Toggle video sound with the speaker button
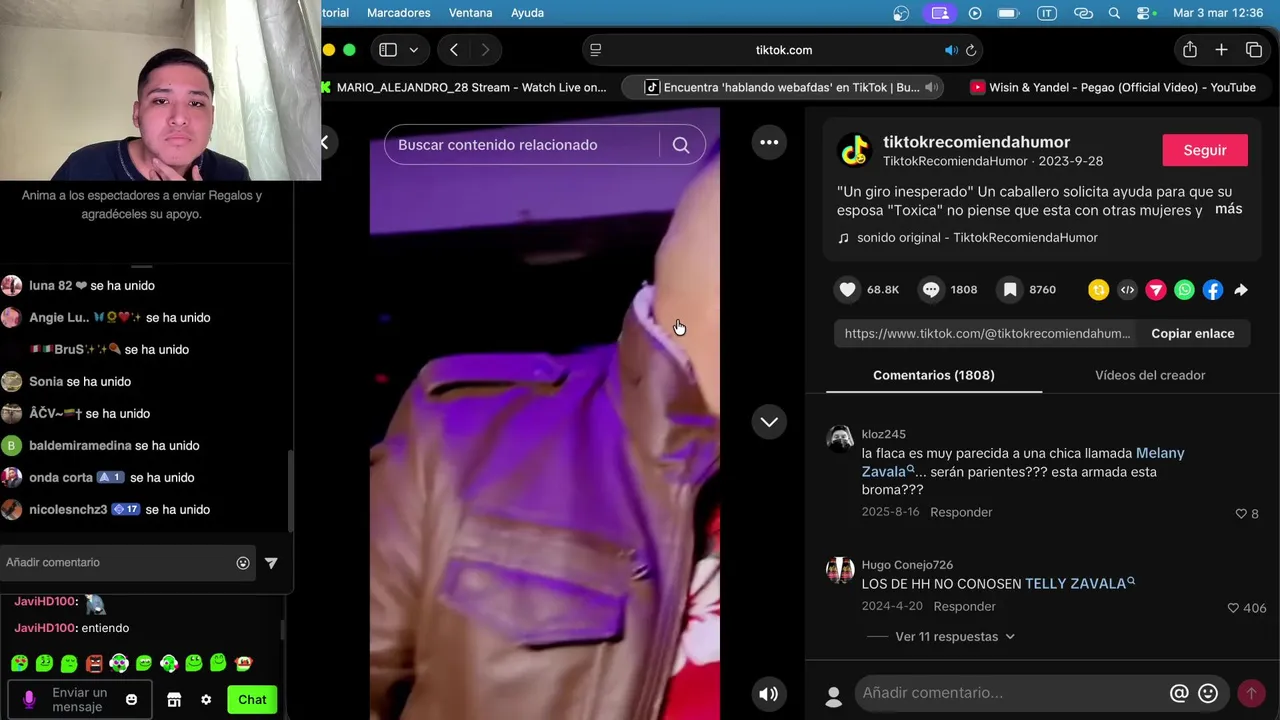The width and height of the screenshot is (1280, 720). coord(768,694)
